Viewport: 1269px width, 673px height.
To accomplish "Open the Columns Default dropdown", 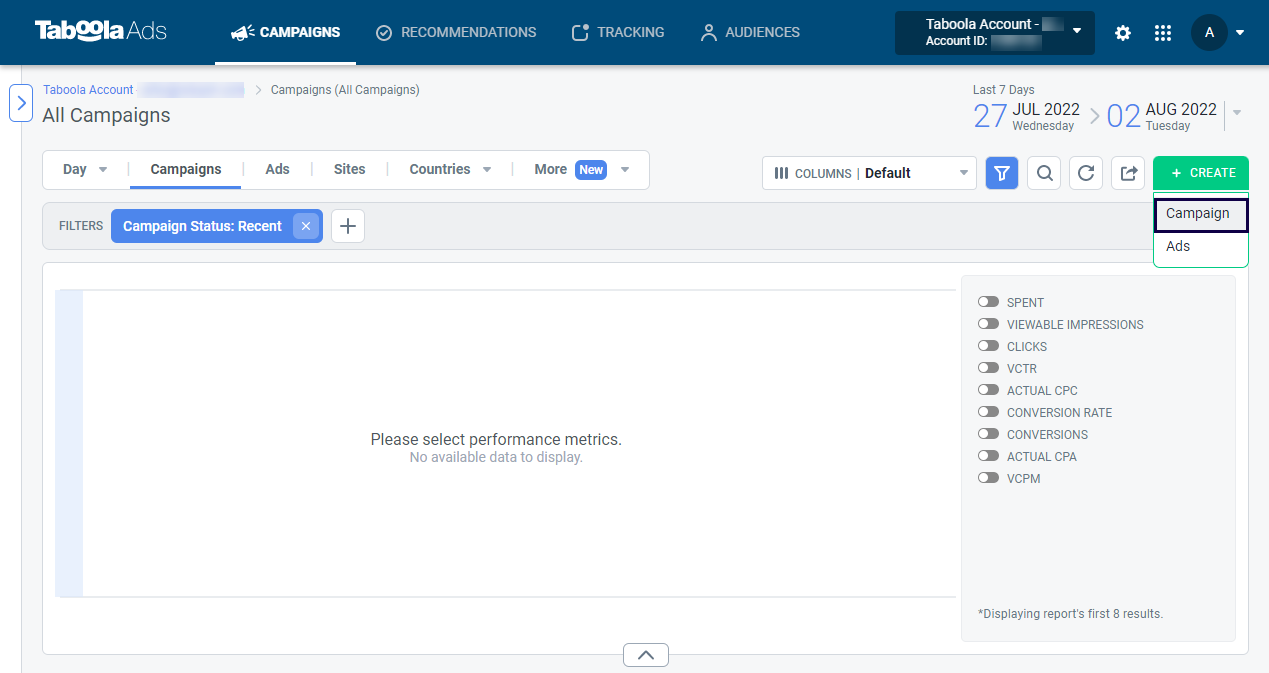I will (869, 173).
